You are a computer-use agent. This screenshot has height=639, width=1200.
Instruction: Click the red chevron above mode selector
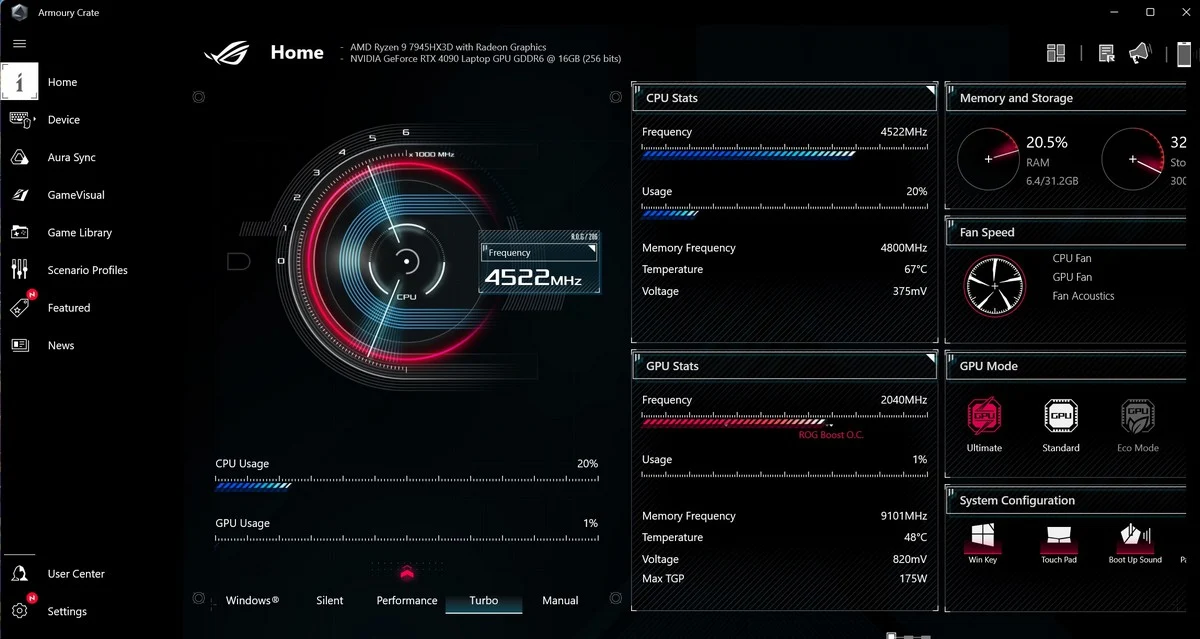pos(406,572)
